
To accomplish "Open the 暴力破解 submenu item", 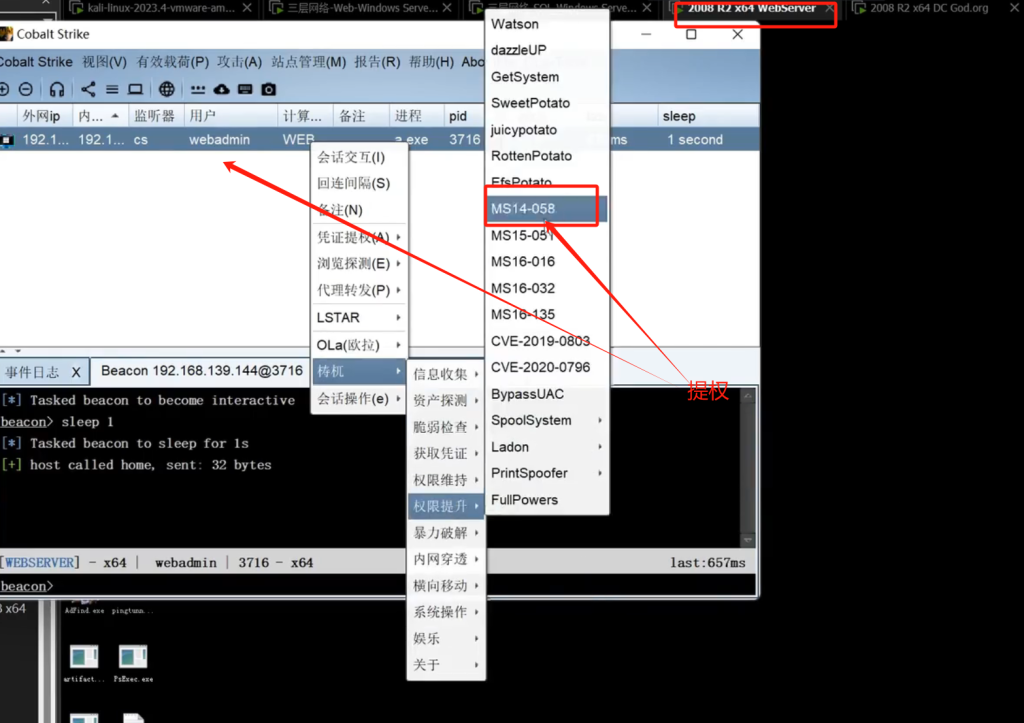I will click(446, 533).
